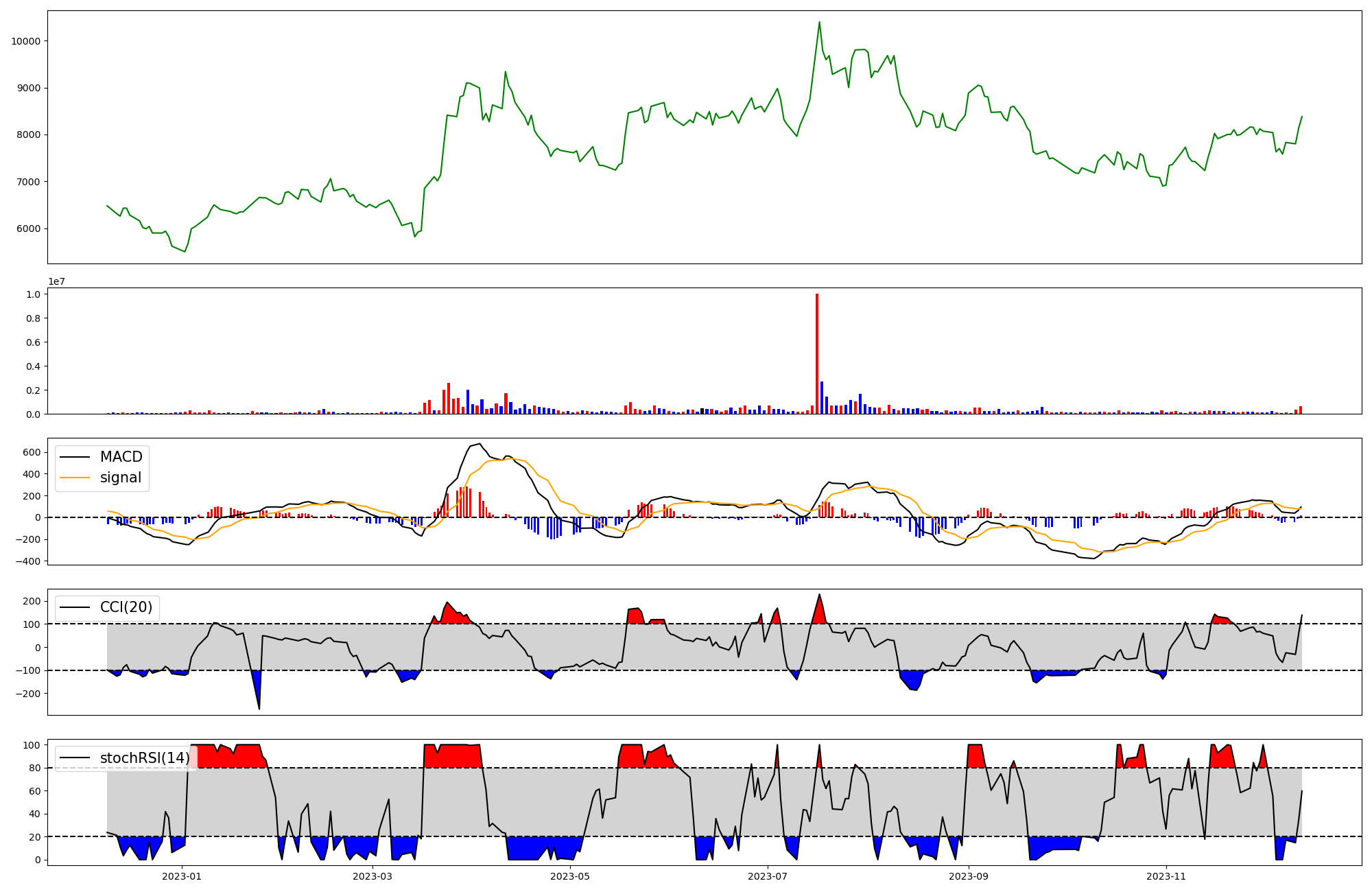Click the 80 label on stochRSI axis
Viewport: 1372px width, 892px height.
click(34, 768)
